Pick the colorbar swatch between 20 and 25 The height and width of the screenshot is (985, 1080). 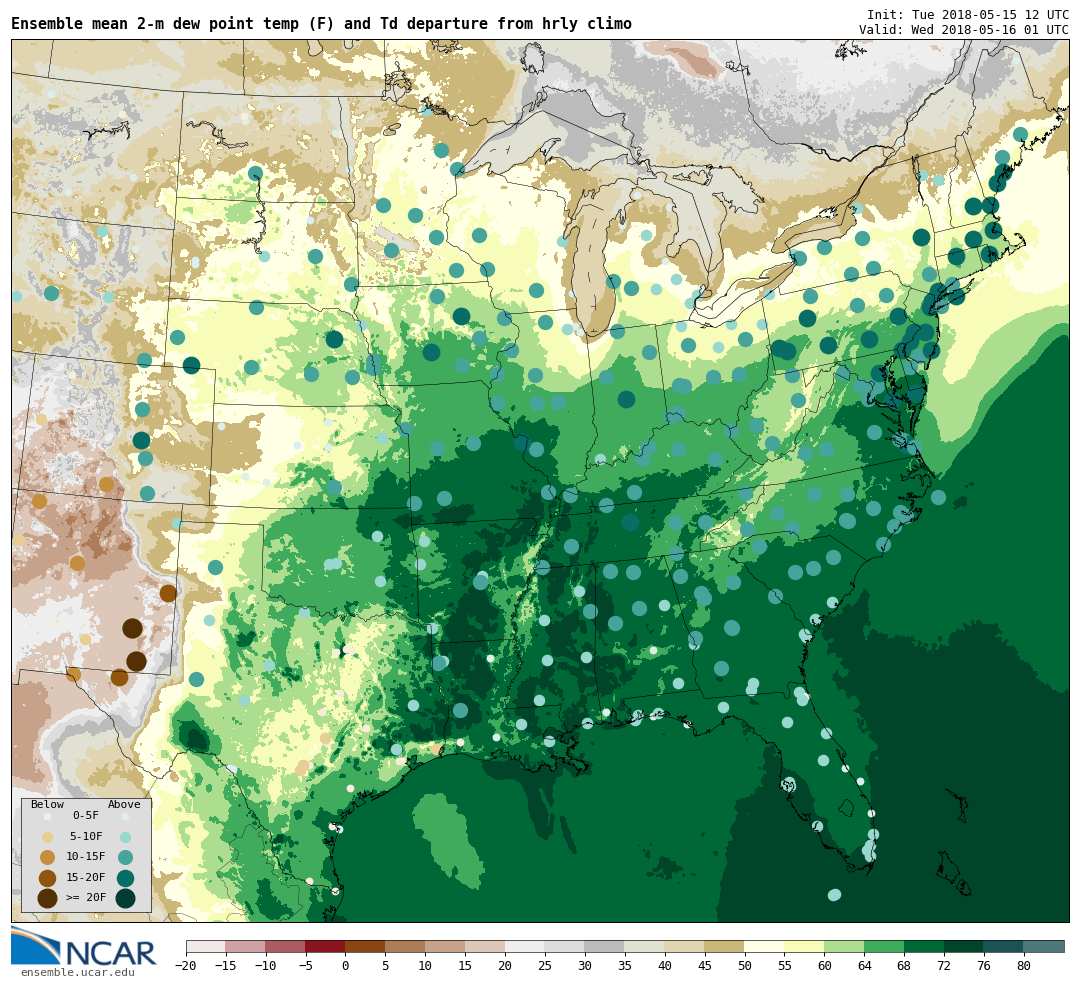click(526, 946)
